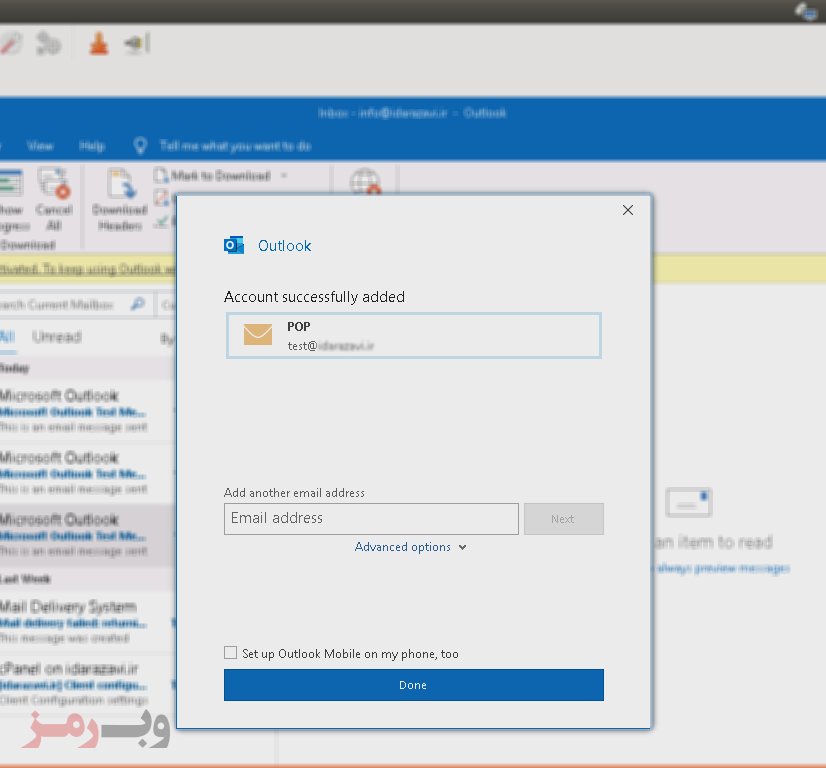The height and width of the screenshot is (768, 826).
Task: Click the Done button
Action: [414, 685]
